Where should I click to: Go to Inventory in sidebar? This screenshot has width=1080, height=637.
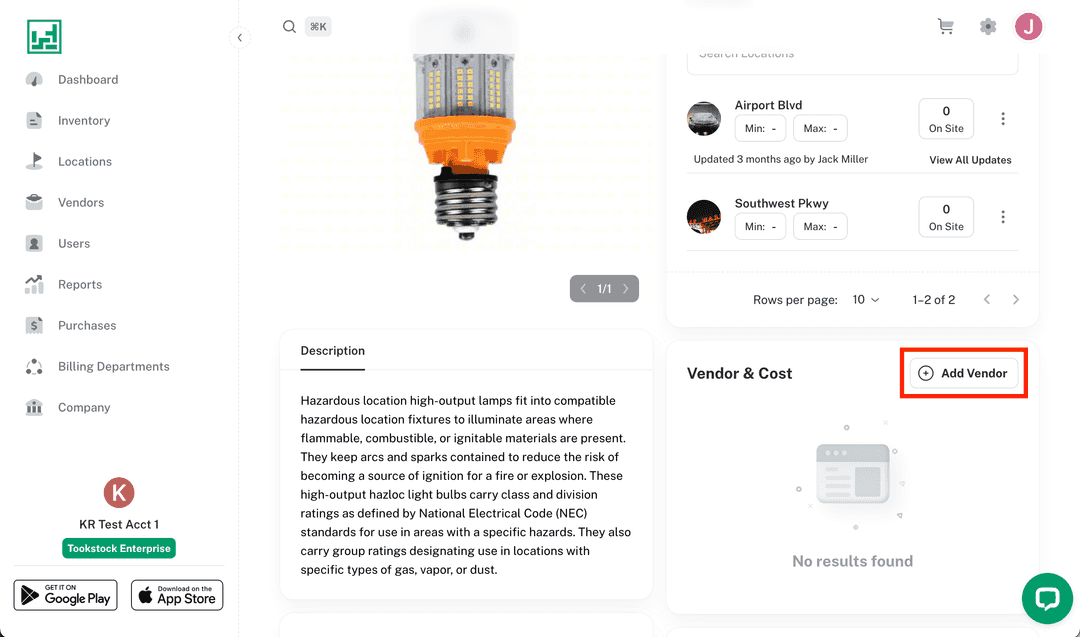(83, 121)
